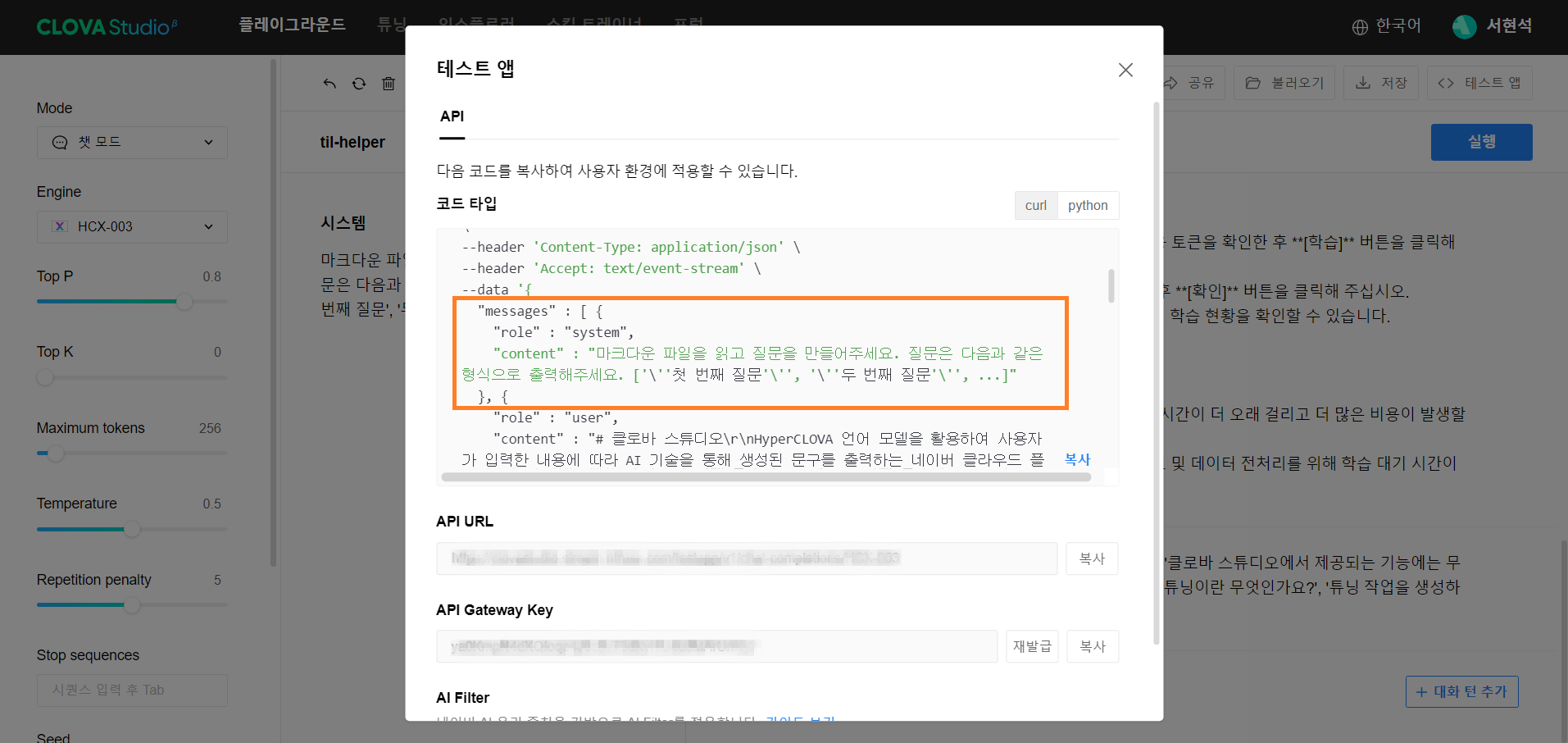The image size is (1568, 743).
Task: Click the 대화 턴 추가 button
Action: coord(1461,691)
